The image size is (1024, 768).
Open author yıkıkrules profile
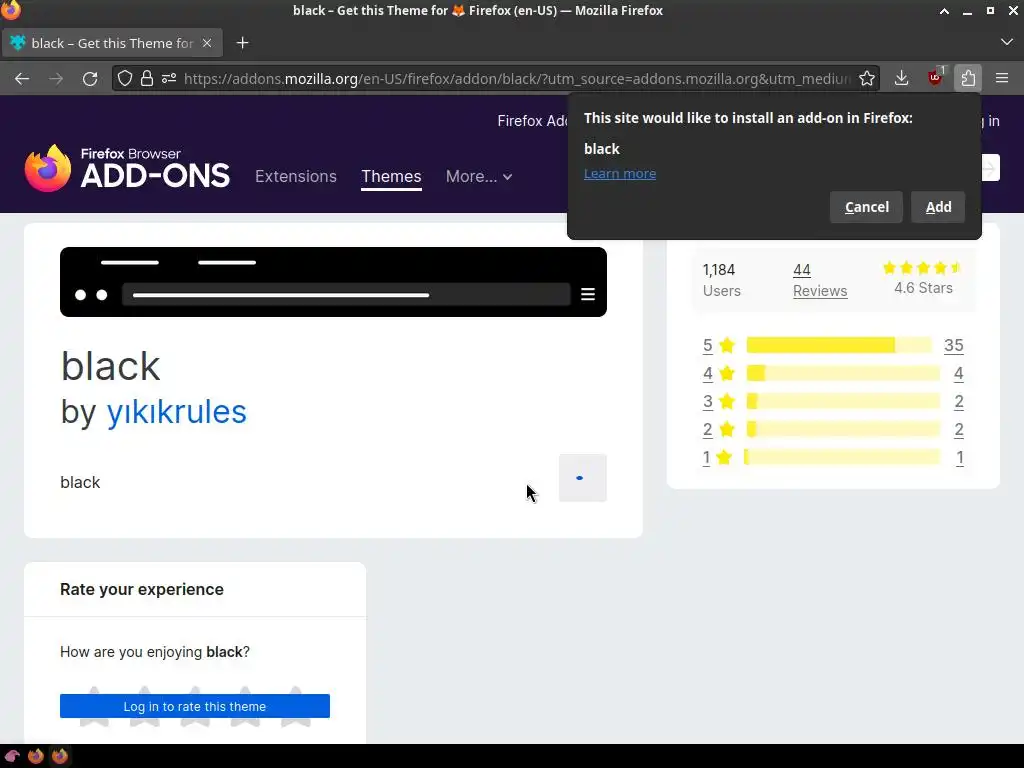pyautogui.click(x=176, y=412)
